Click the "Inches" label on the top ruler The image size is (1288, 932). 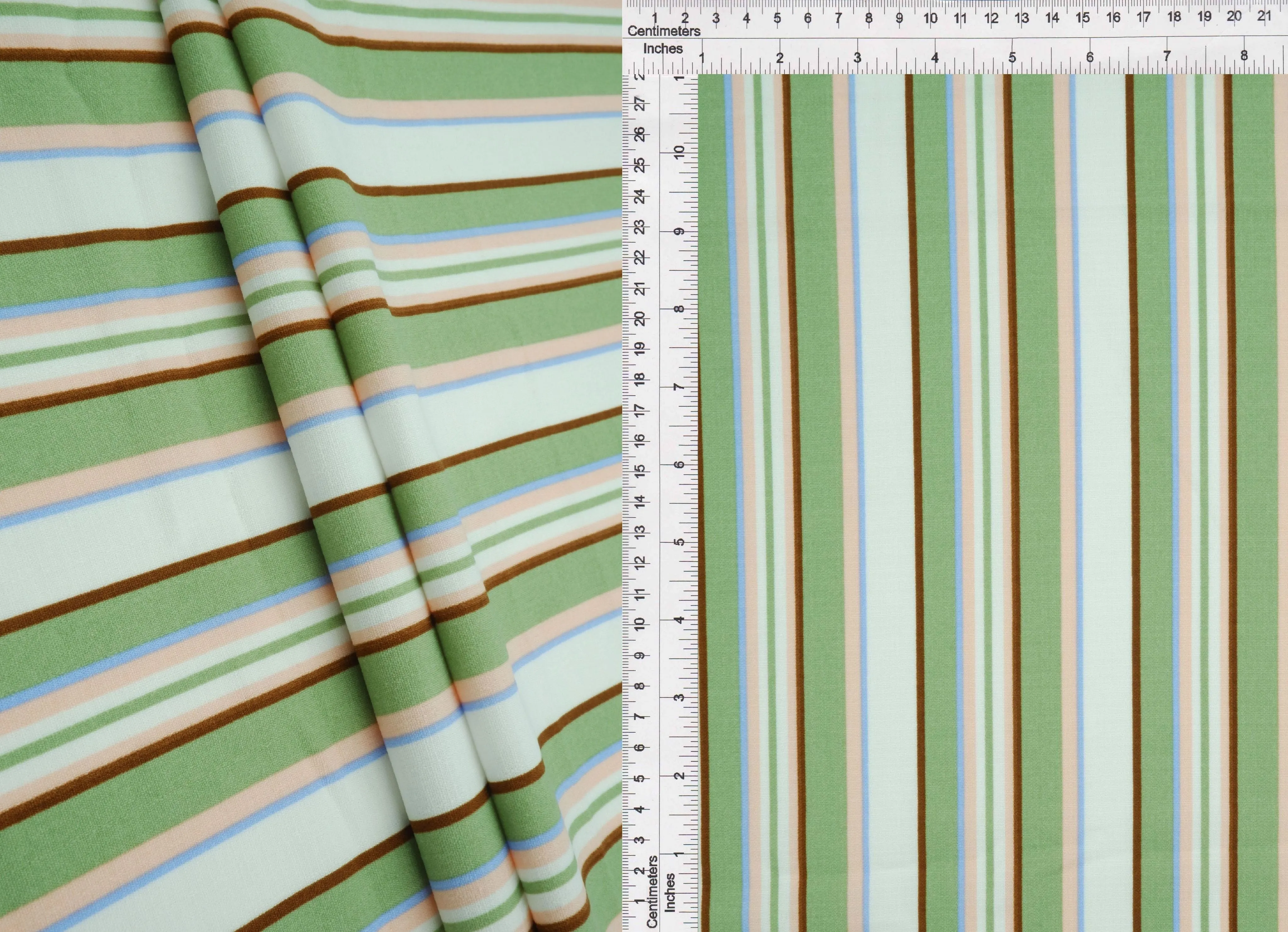663,49
